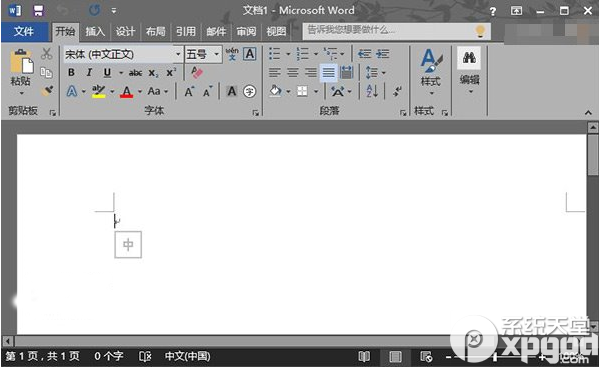This screenshot has height=367, width=599.
Task: Toggle subscript formatting
Action: pos(153,73)
